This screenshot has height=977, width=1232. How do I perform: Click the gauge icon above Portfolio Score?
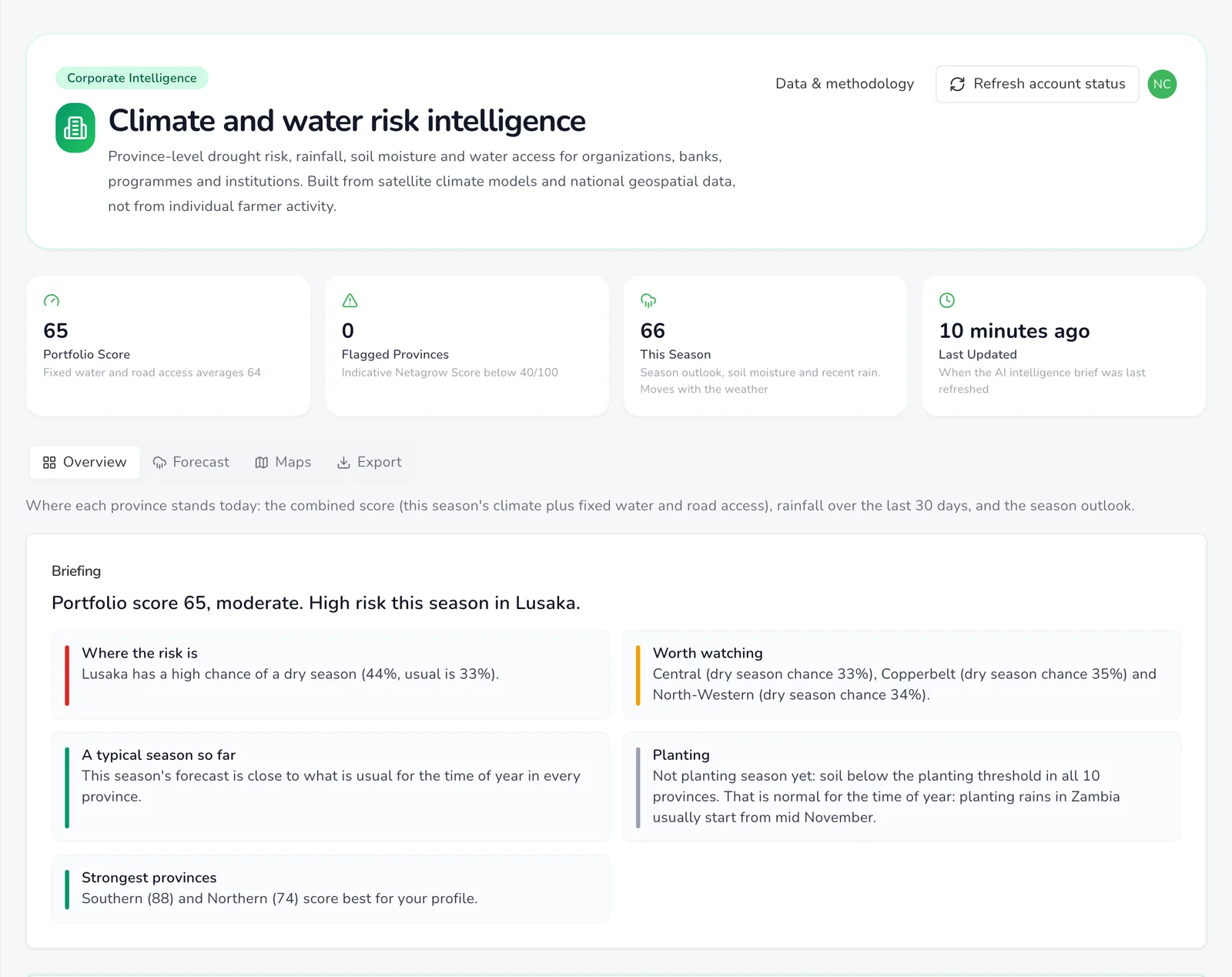click(x=52, y=300)
